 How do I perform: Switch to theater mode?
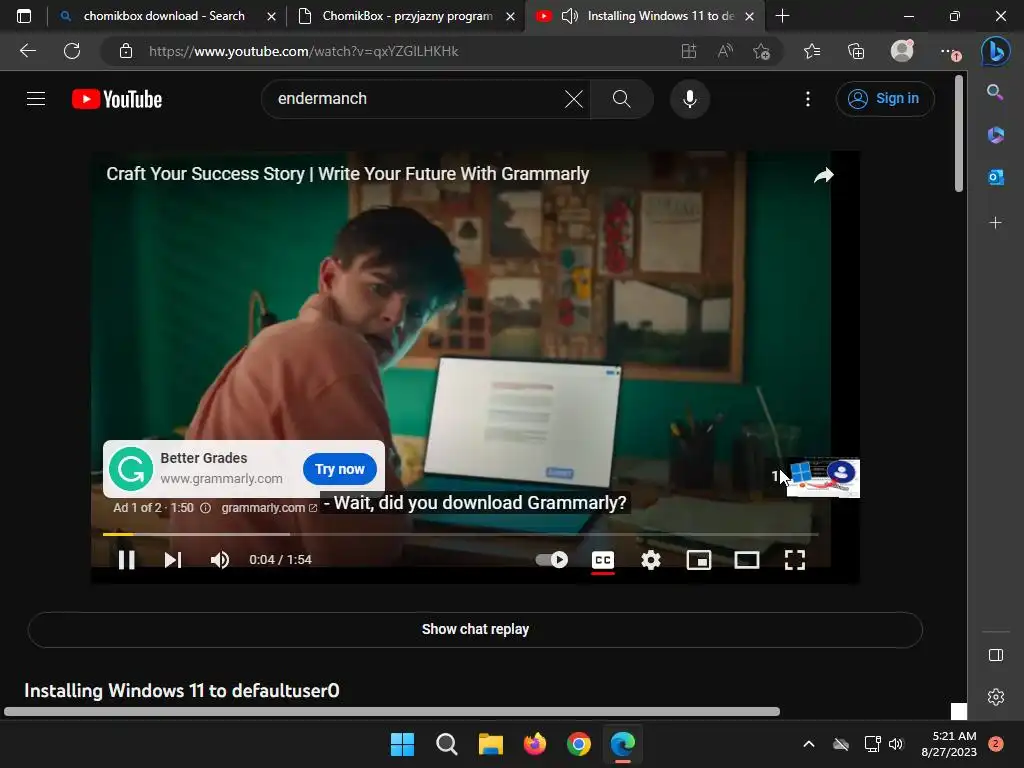pyautogui.click(x=746, y=560)
